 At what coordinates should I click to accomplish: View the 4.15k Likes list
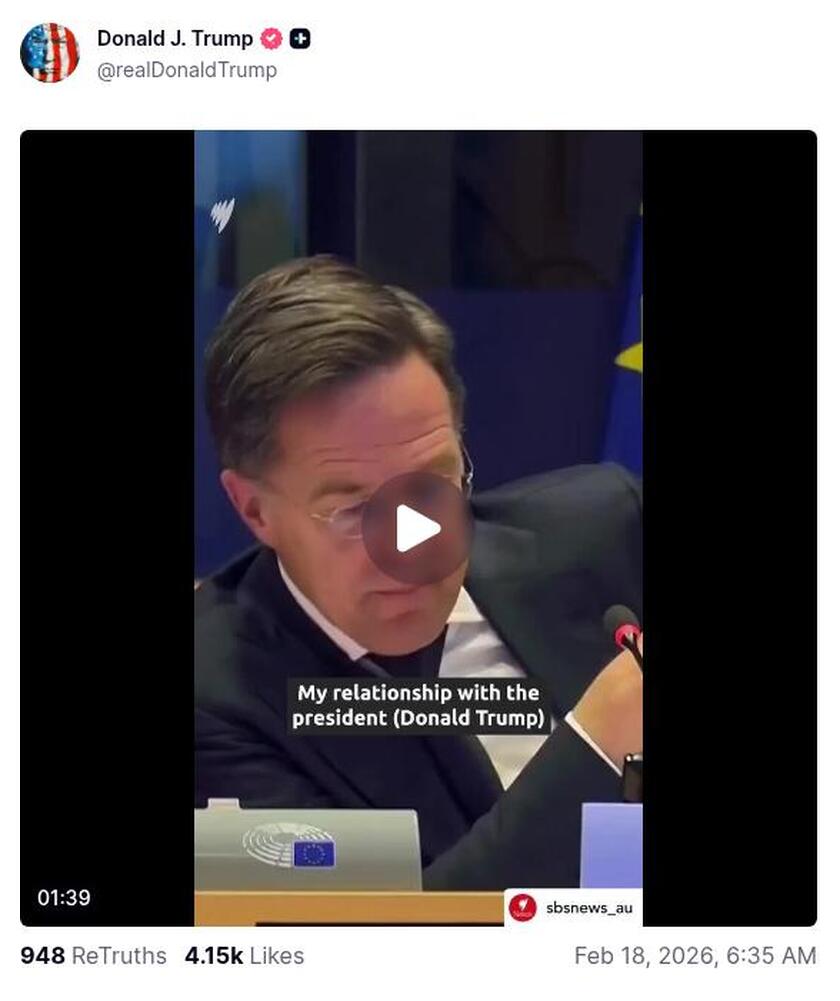(244, 956)
